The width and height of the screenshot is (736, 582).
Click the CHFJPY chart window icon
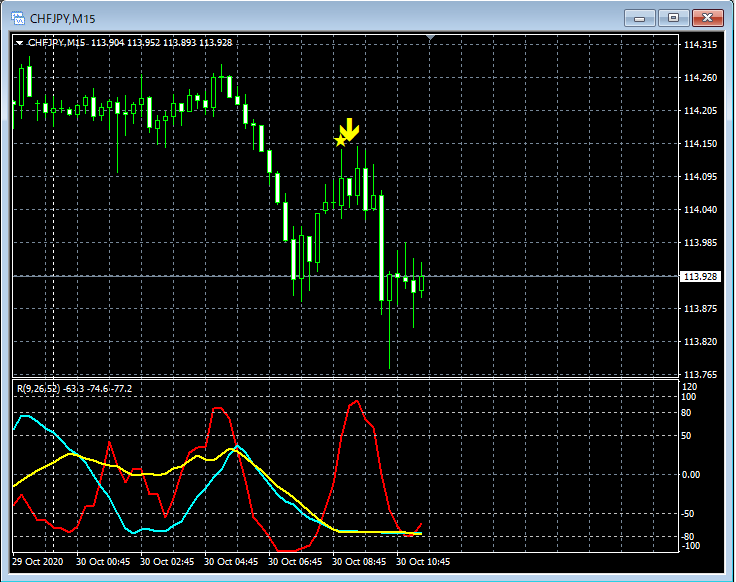[18, 18]
